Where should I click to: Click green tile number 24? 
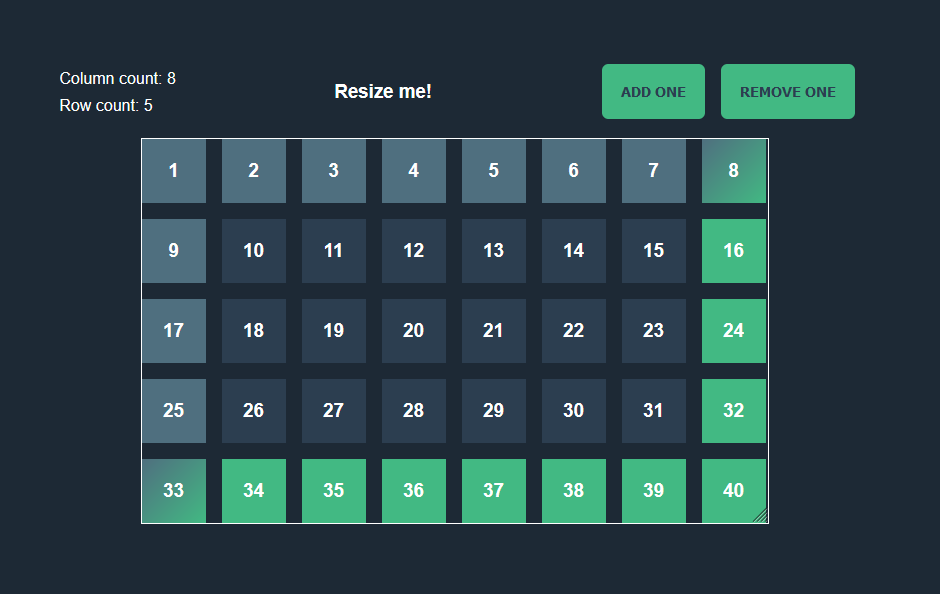[734, 331]
